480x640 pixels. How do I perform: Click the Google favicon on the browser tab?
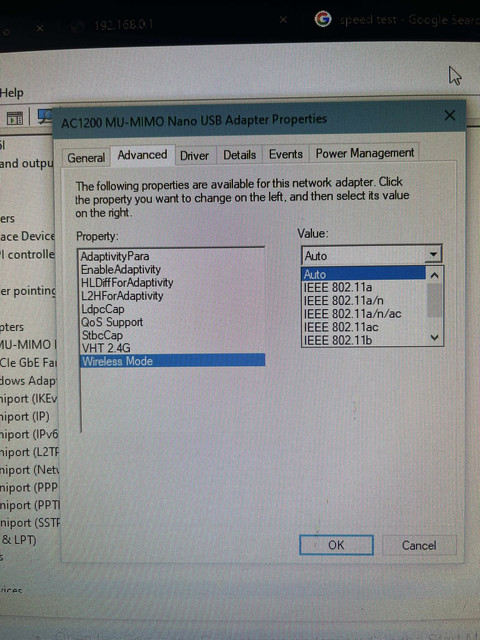pos(323,19)
